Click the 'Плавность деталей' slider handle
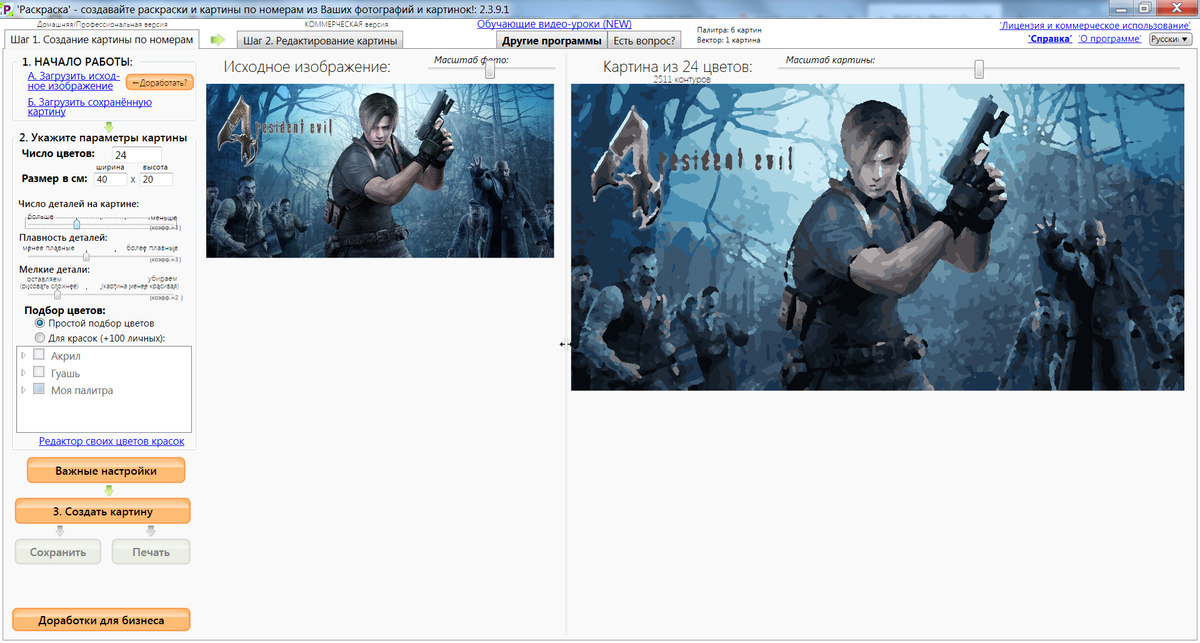 pos(86,257)
